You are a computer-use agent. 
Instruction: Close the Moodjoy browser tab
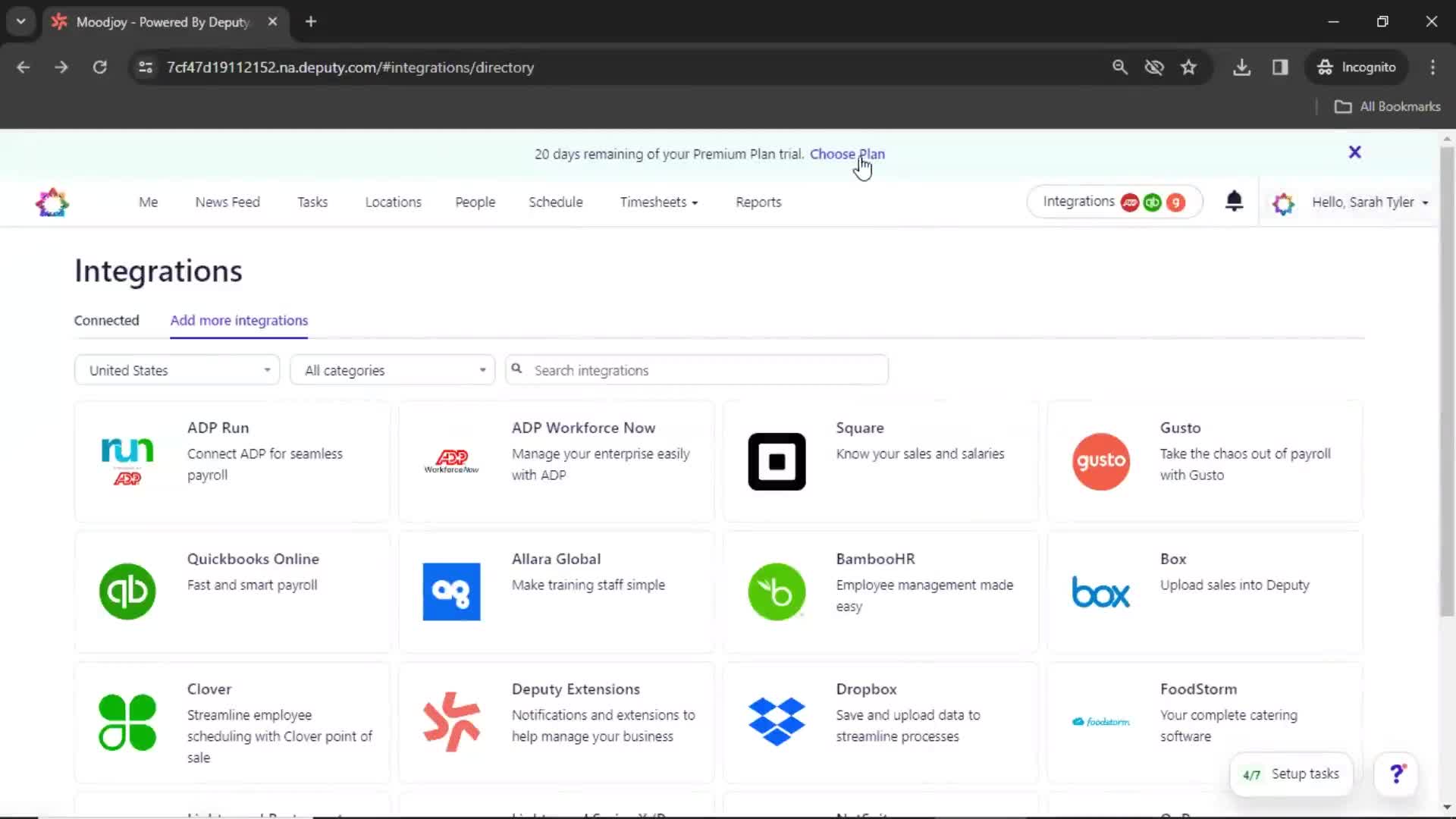coord(272,21)
